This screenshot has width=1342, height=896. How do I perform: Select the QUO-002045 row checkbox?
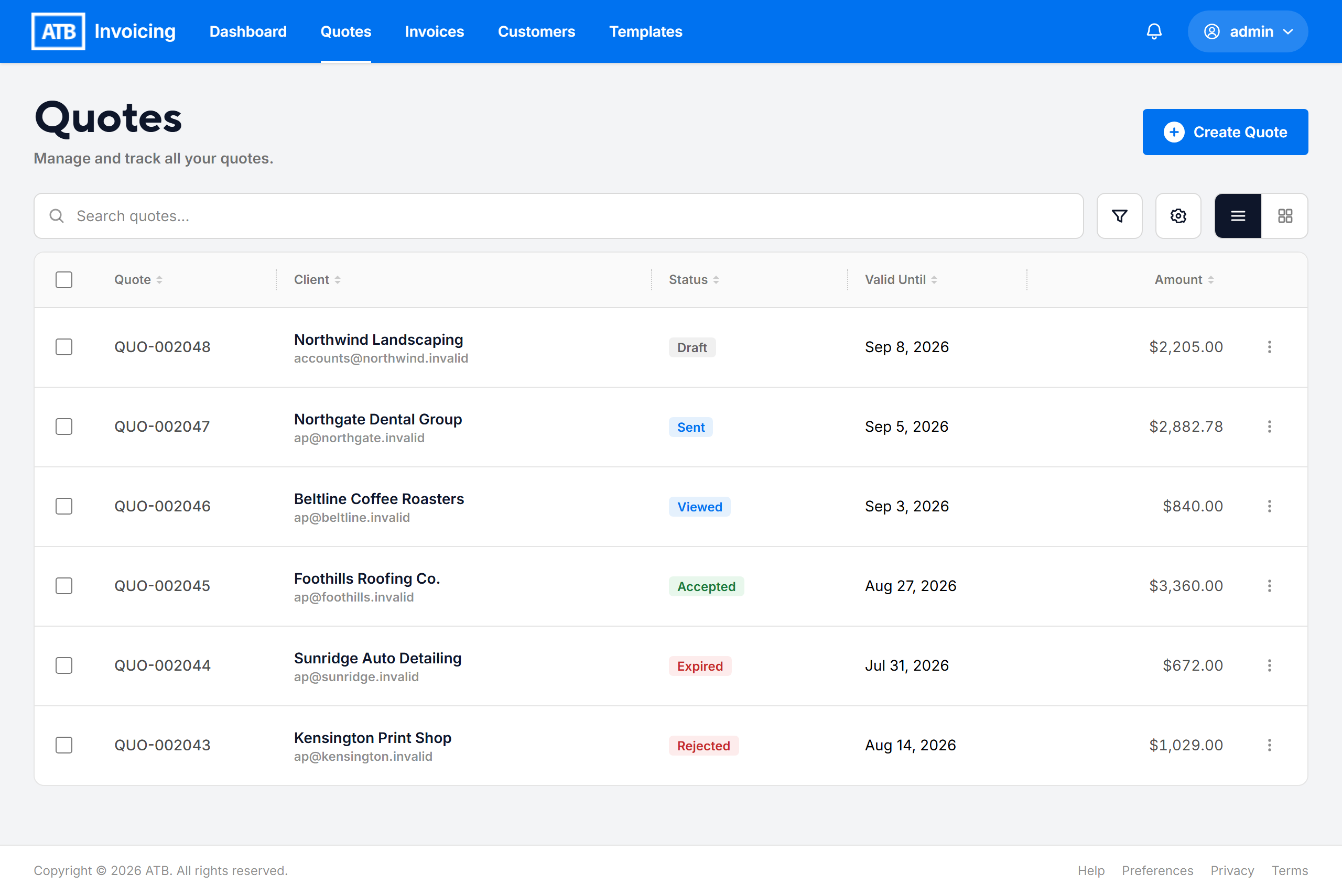(x=64, y=586)
